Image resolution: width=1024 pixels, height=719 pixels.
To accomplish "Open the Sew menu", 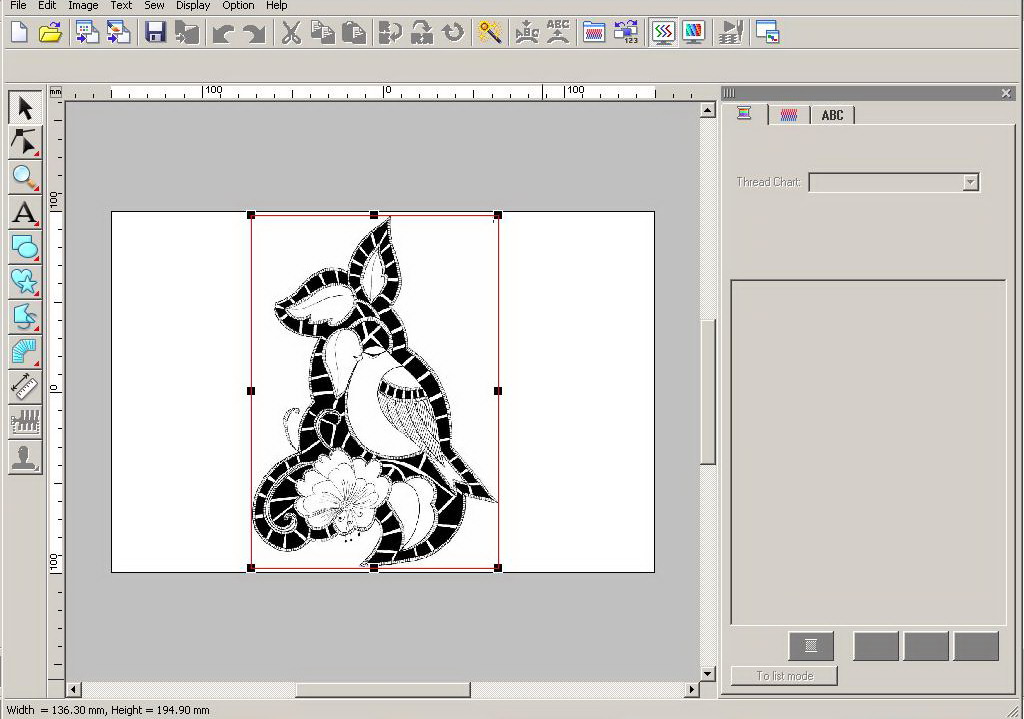I will [154, 6].
